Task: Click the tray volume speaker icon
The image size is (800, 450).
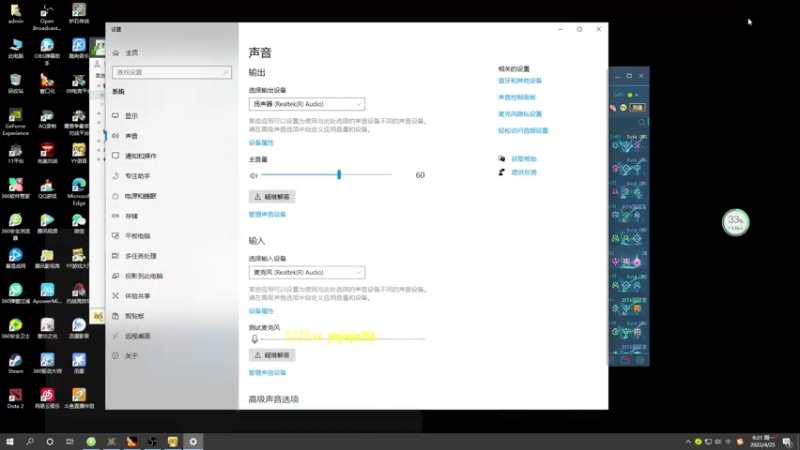Action: [x=718, y=442]
